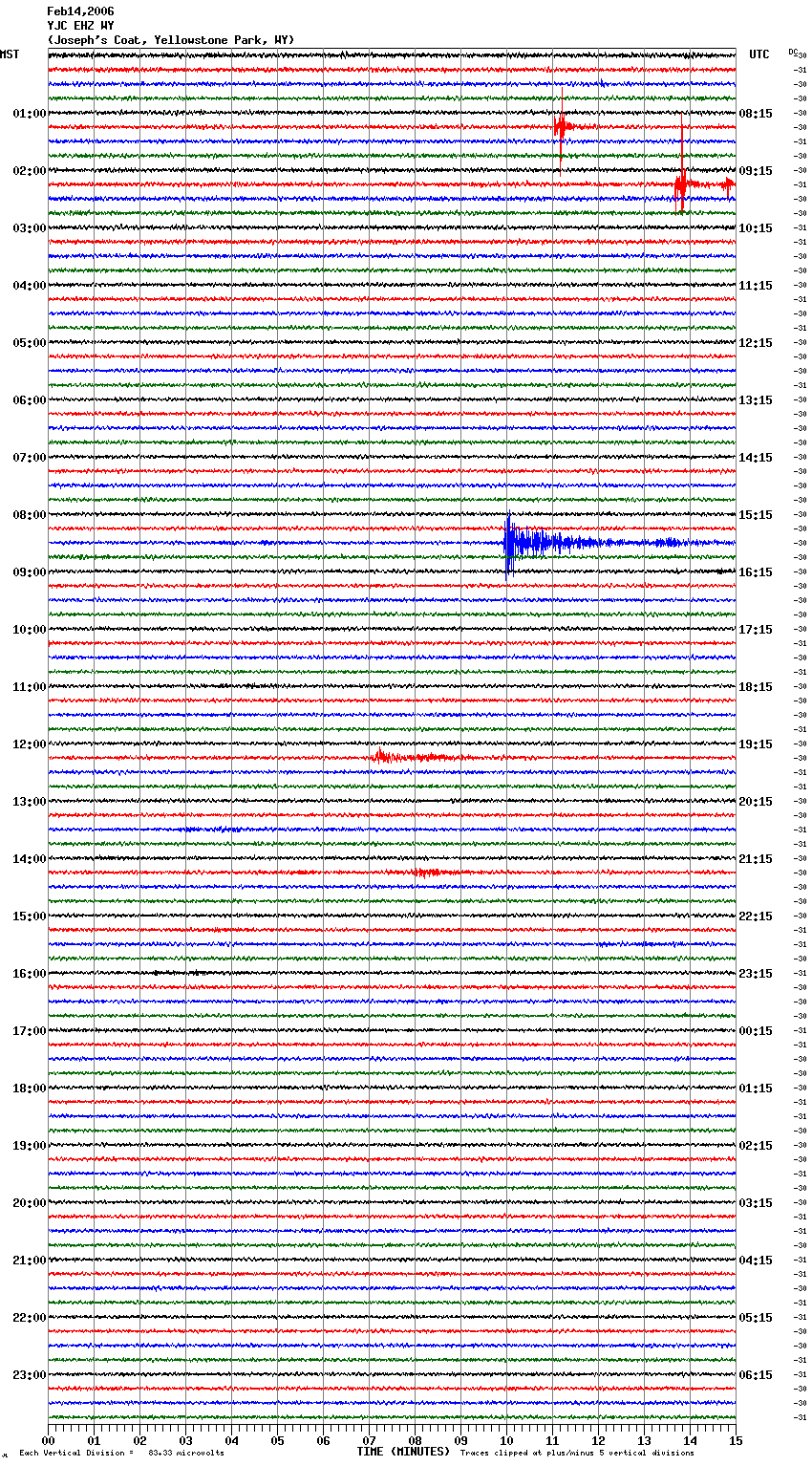Click the 13 minute tick label
The width and height of the screenshot is (812, 1466).
tap(644, 1440)
